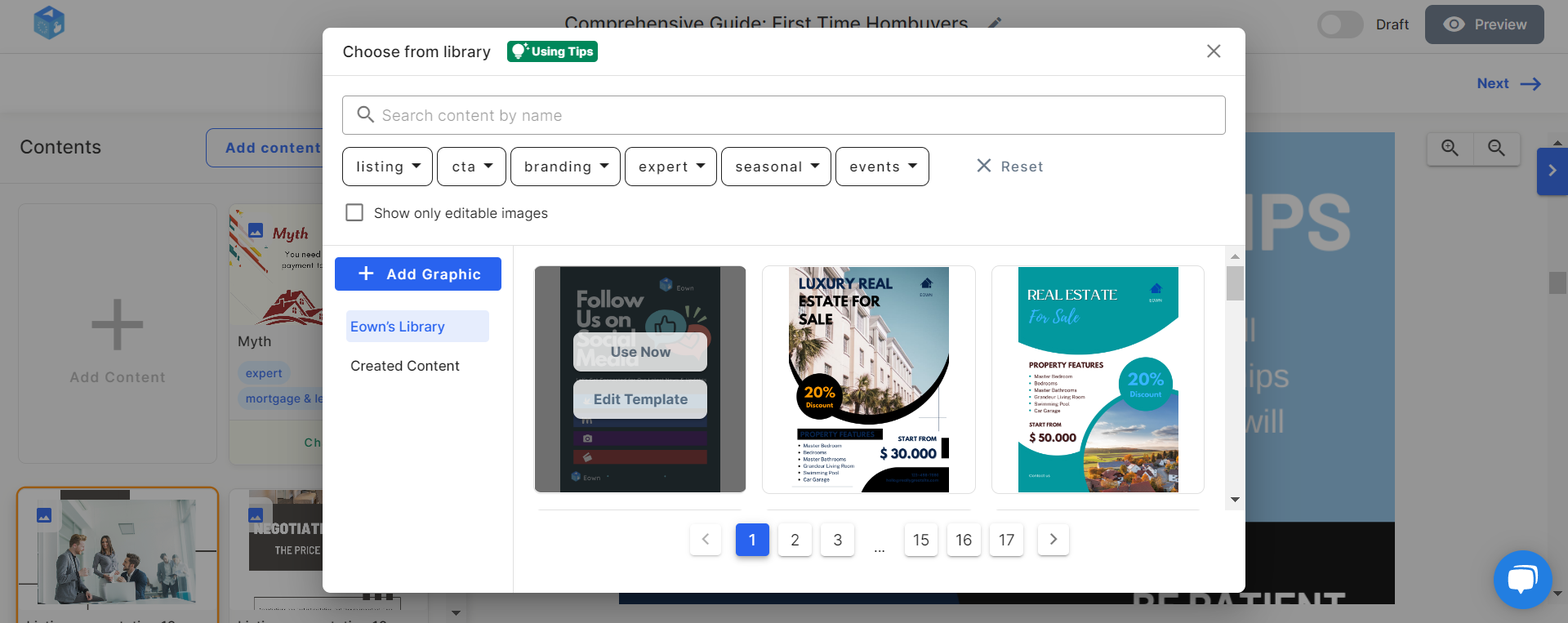Open the cta filter dropdown
The image size is (1568, 623).
click(471, 167)
